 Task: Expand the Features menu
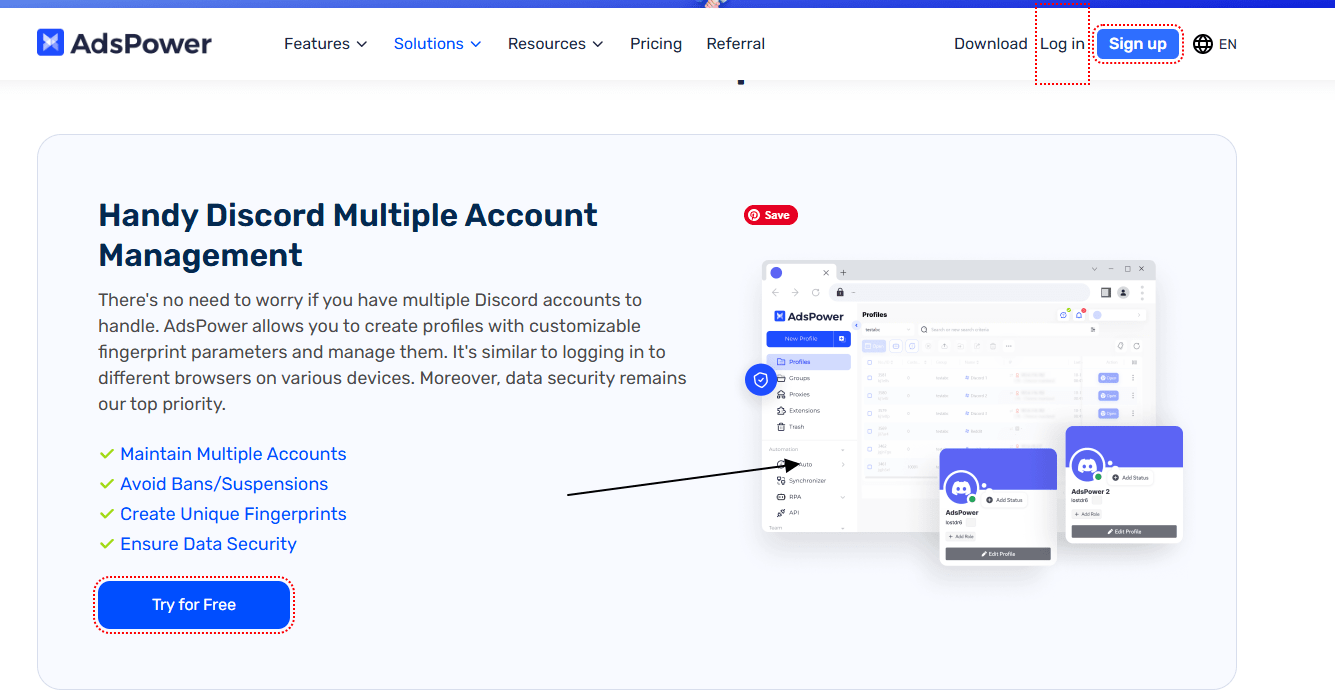coord(326,44)
